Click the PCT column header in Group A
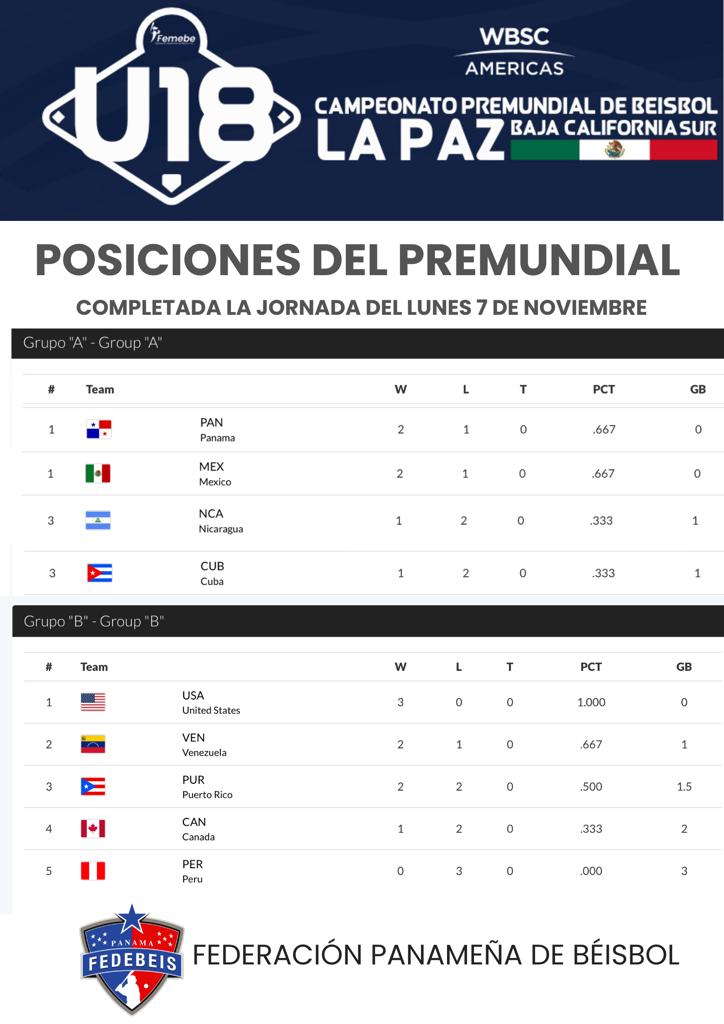724x1024 pixels. point(603,389)
